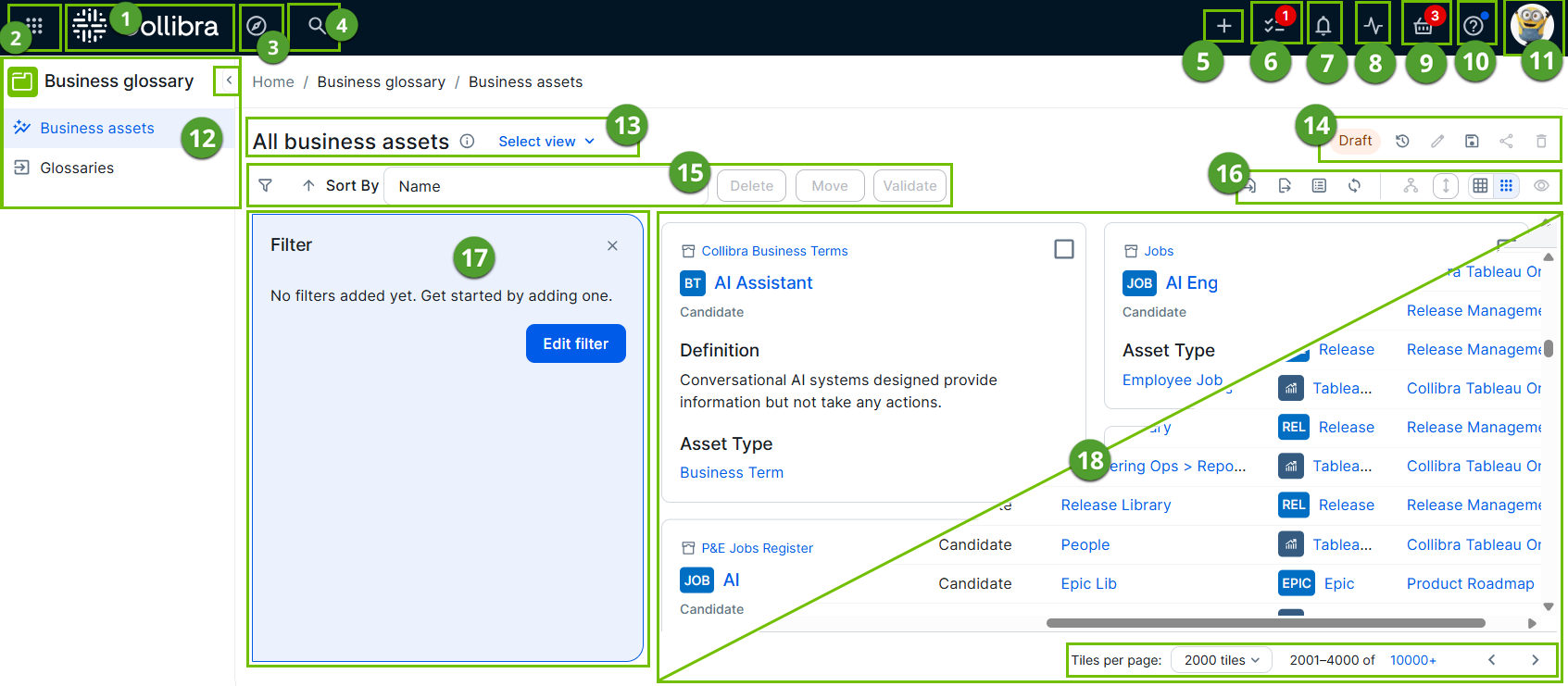Open the Product Roadmap link
The width and height of the screenshot is (1568, 686).
tap(1471, 583)
